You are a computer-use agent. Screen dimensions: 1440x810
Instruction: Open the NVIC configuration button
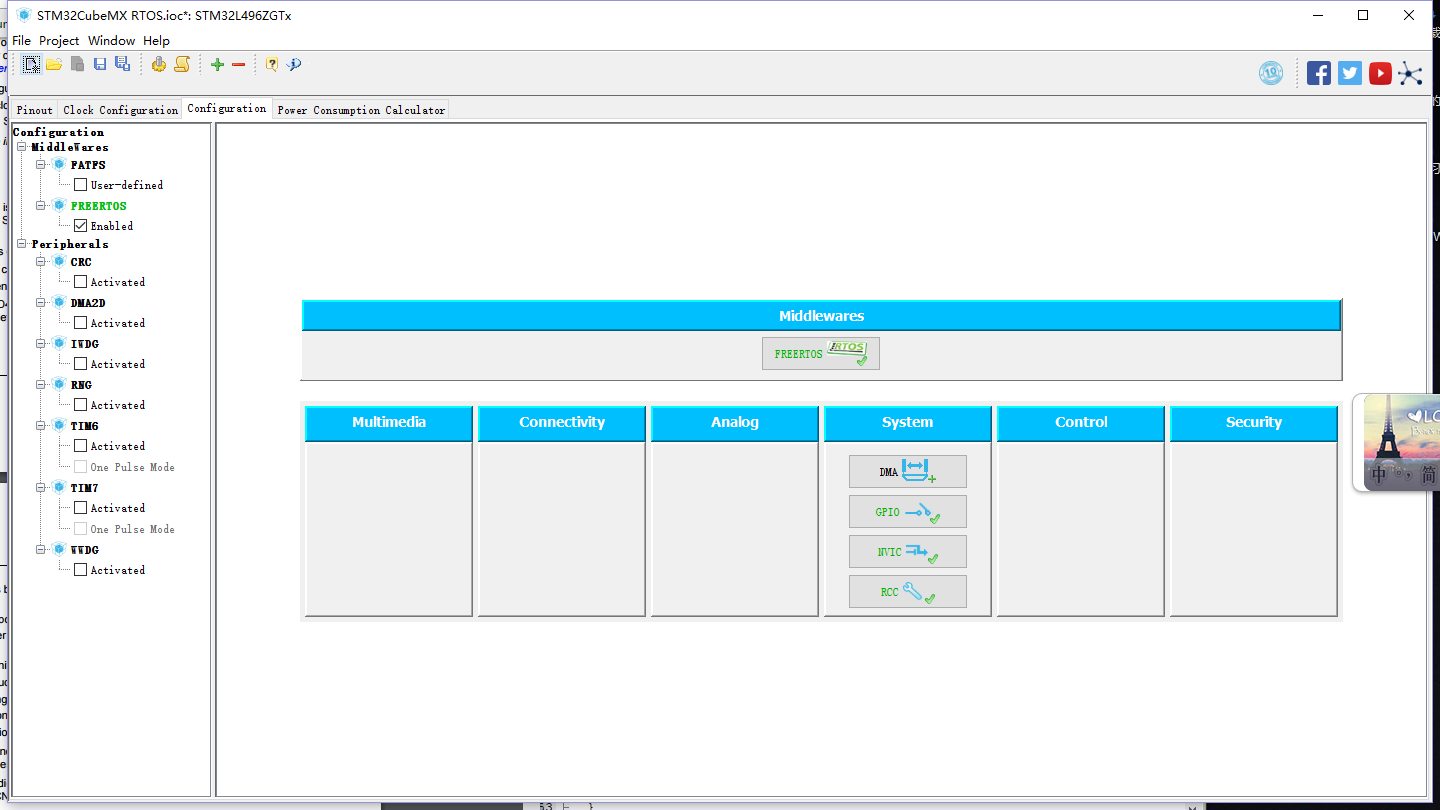click(x=908, y=552)
